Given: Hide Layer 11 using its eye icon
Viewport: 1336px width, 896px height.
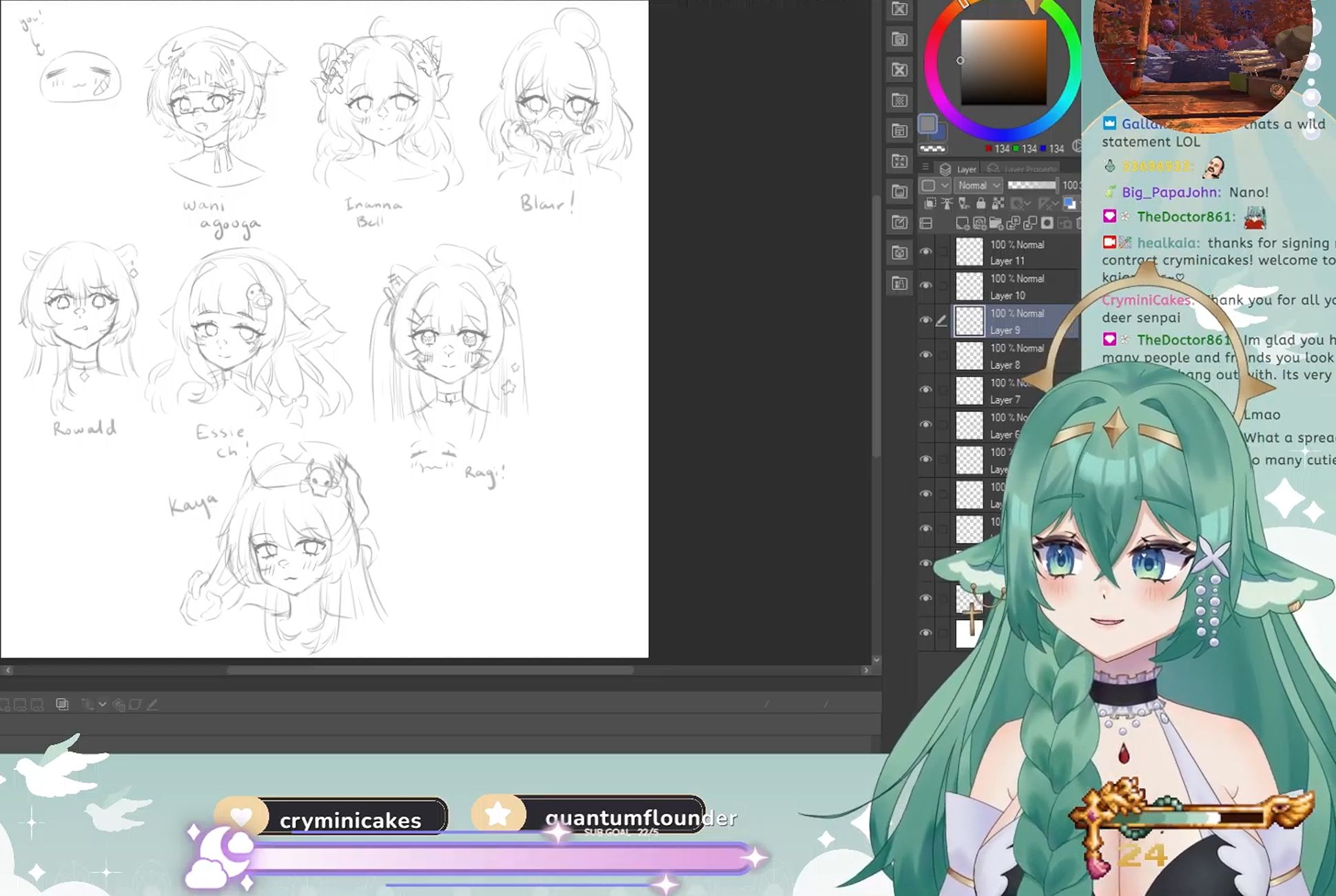Looking at the screenshot, I should click(x=926, y=251).
